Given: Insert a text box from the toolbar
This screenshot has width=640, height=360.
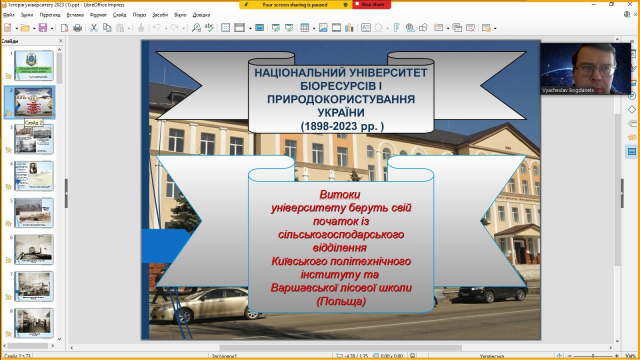Looking at the screenshot, I should pyautogui.click(x=366, y=28).
